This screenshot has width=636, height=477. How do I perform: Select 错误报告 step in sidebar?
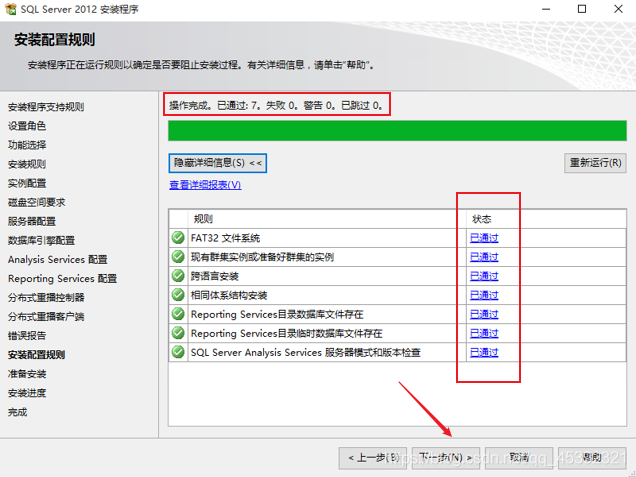click(x=27, y=336)
